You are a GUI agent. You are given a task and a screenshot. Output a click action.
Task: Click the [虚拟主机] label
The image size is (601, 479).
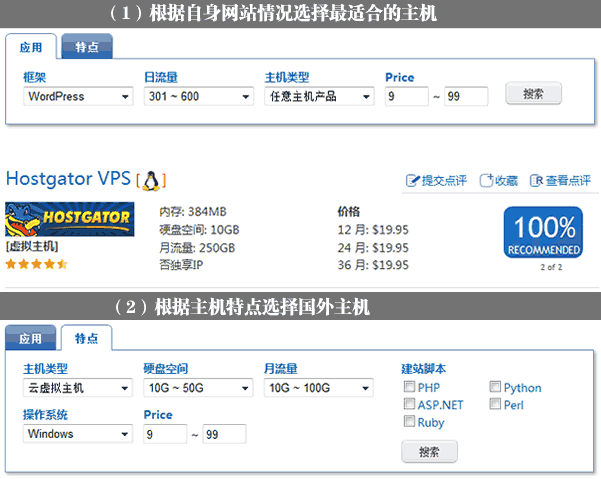pyautogui.click(x=32, y=246)
